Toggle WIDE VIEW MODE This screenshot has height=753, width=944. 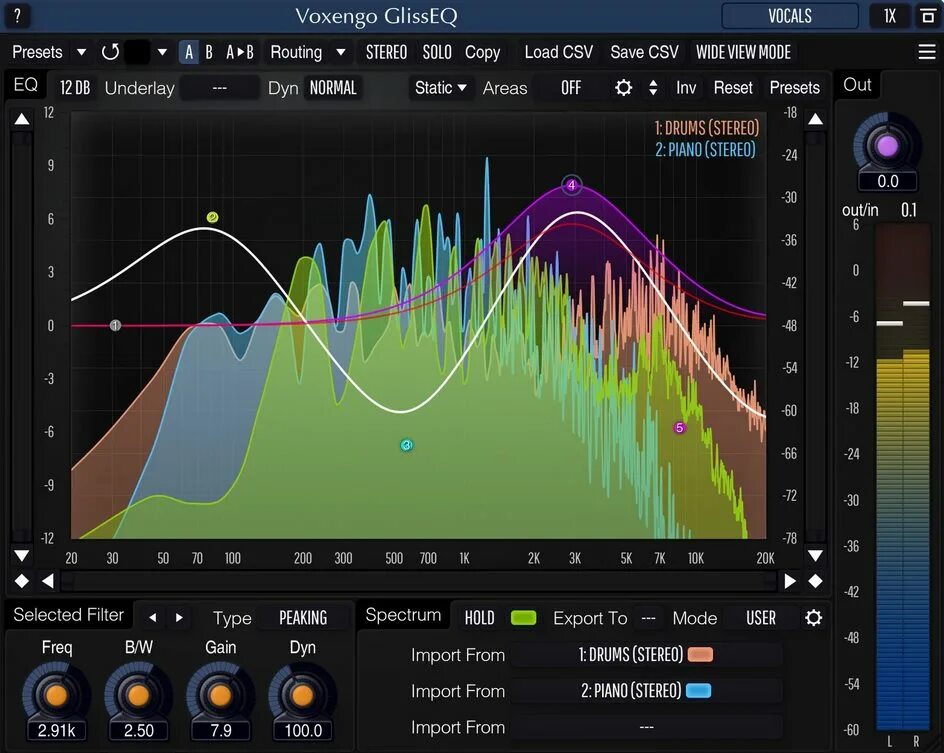(x=744, y=52)
